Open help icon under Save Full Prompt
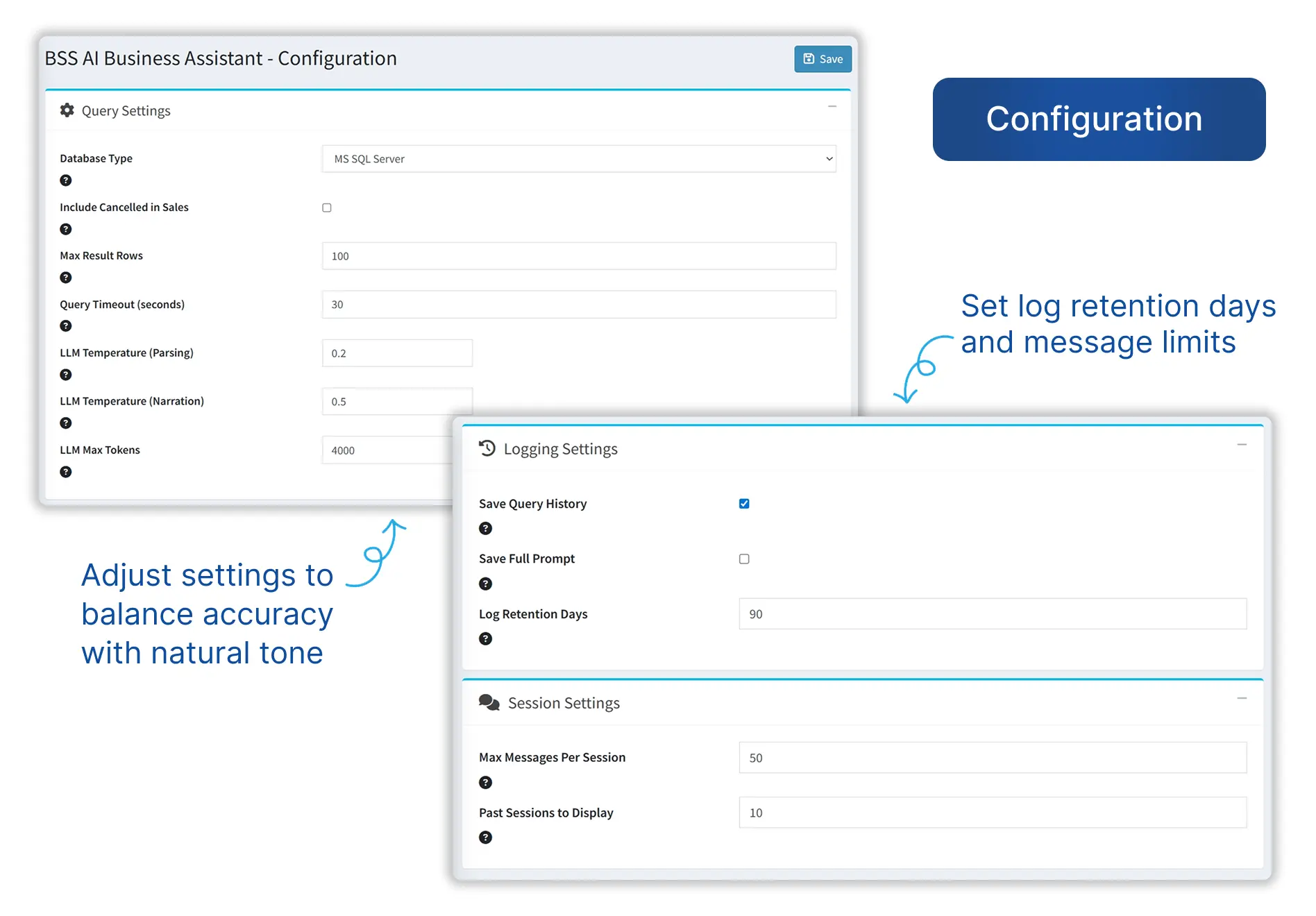This screenshot has height=916, width=1316. (486, 584)
